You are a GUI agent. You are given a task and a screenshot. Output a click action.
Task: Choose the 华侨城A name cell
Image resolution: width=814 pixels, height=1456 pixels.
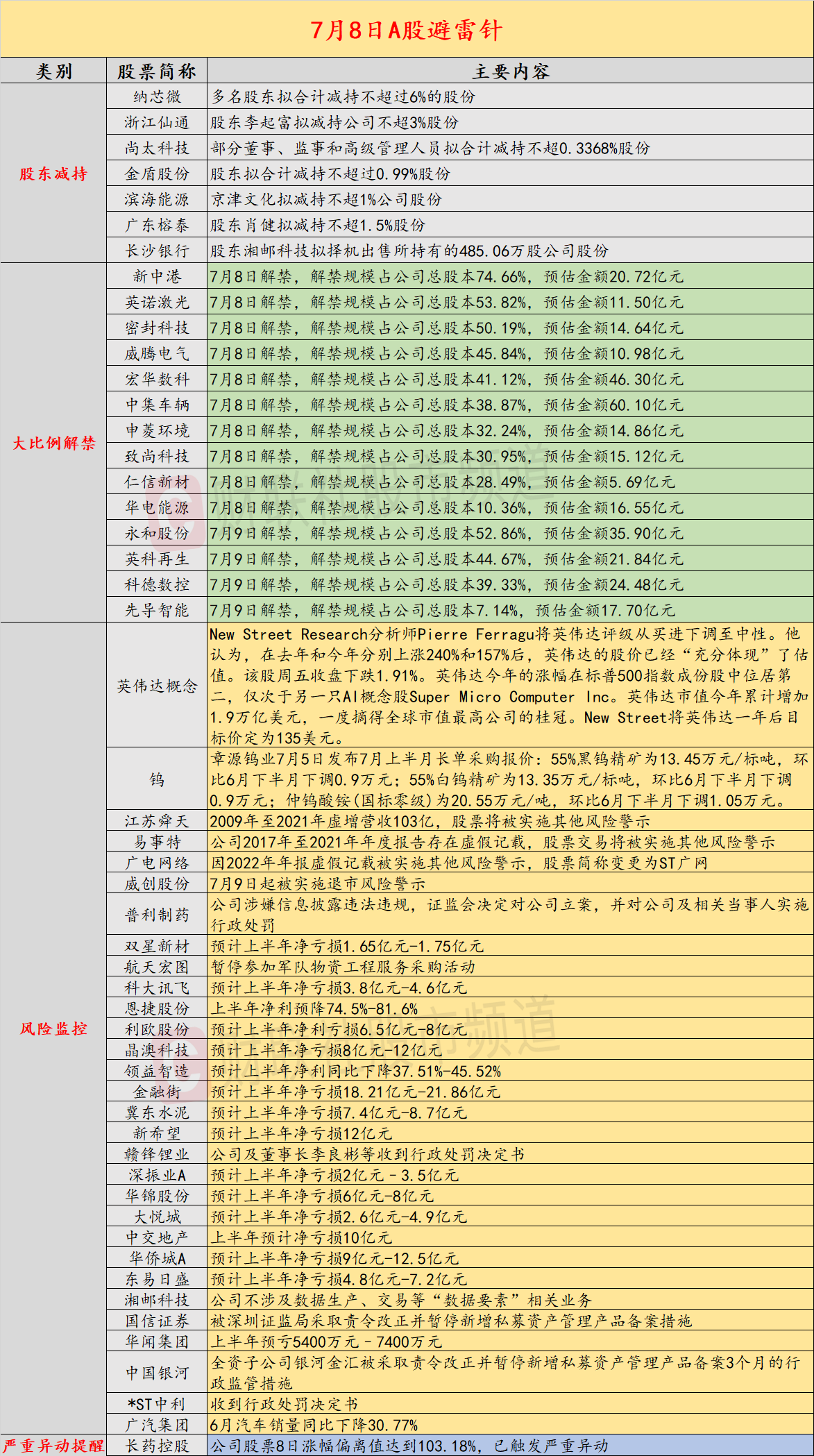[157, 1258]
